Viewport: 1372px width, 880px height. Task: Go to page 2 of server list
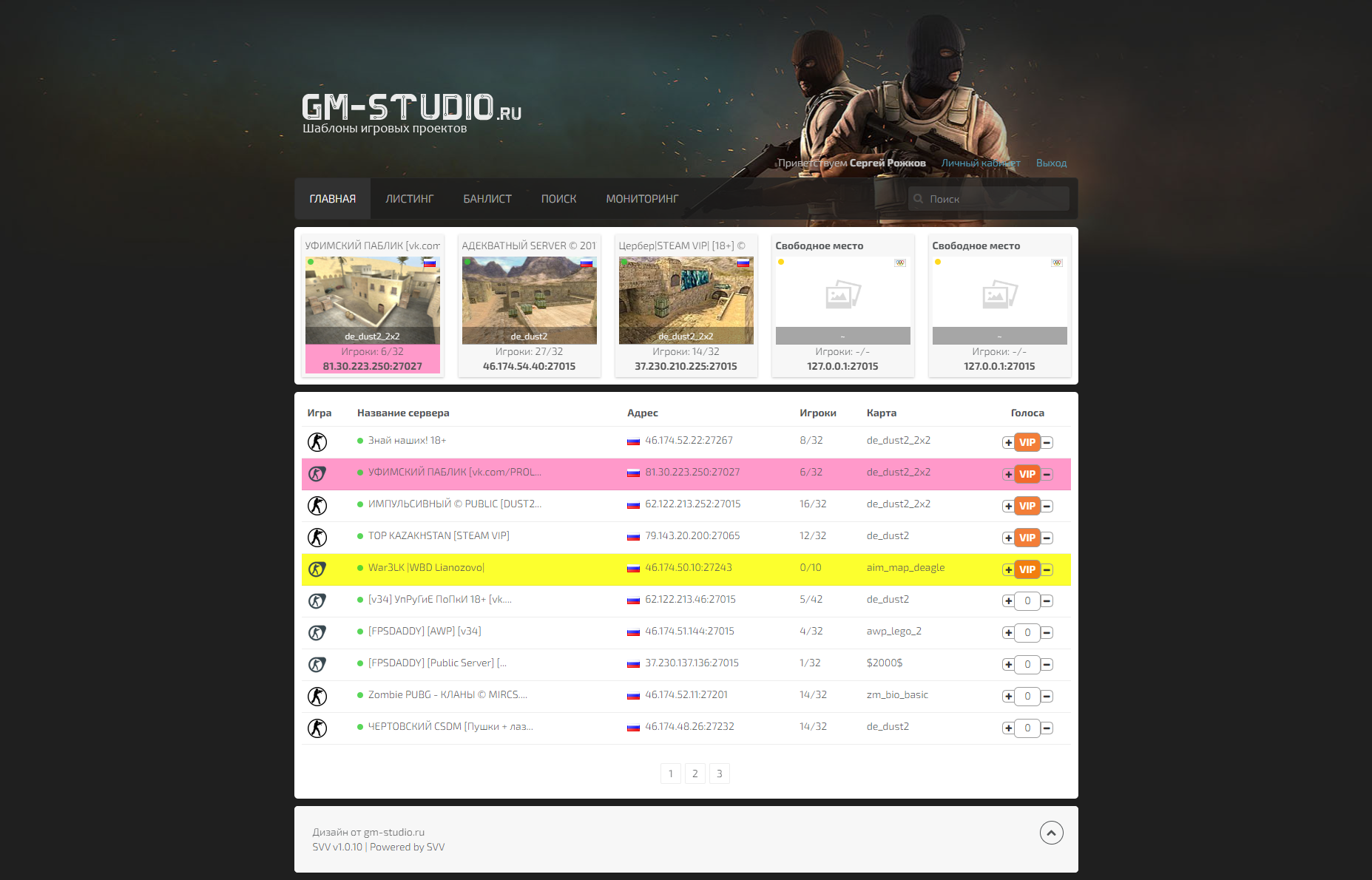coord(695,774)
